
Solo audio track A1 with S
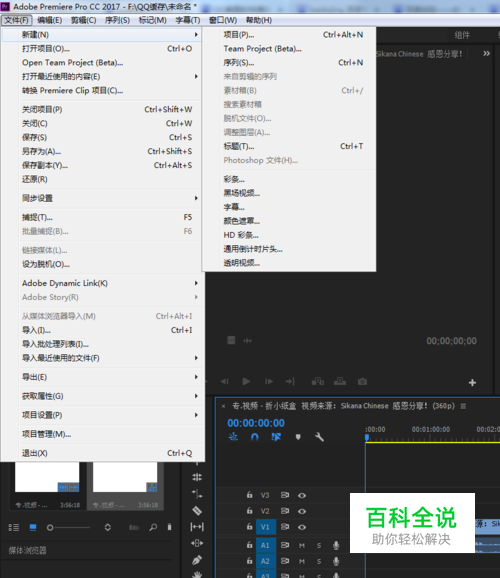pyautogui.click(x=319, y=546)
